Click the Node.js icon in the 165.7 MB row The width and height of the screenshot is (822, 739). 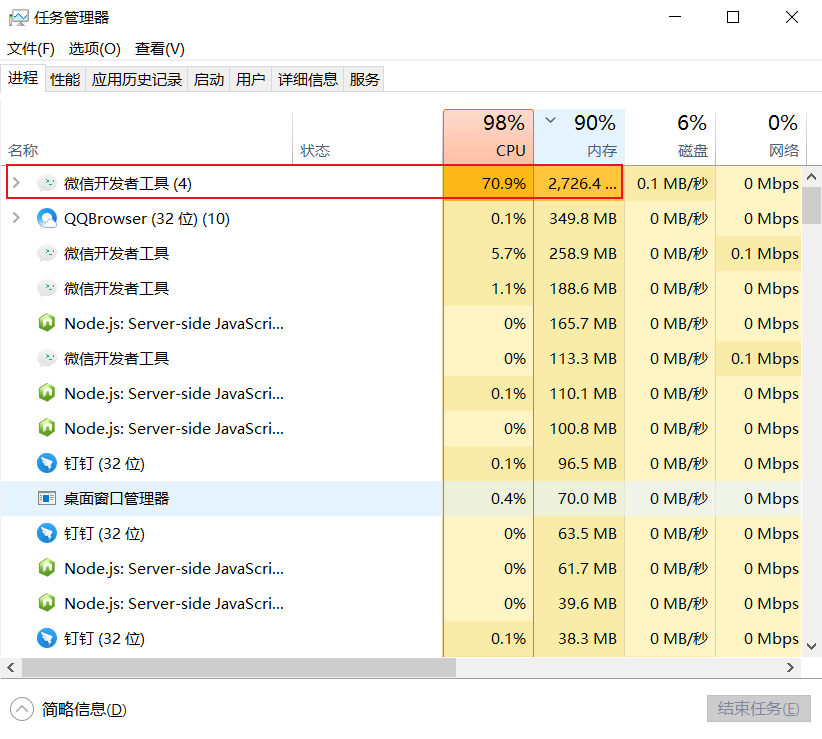pos(47,323)
